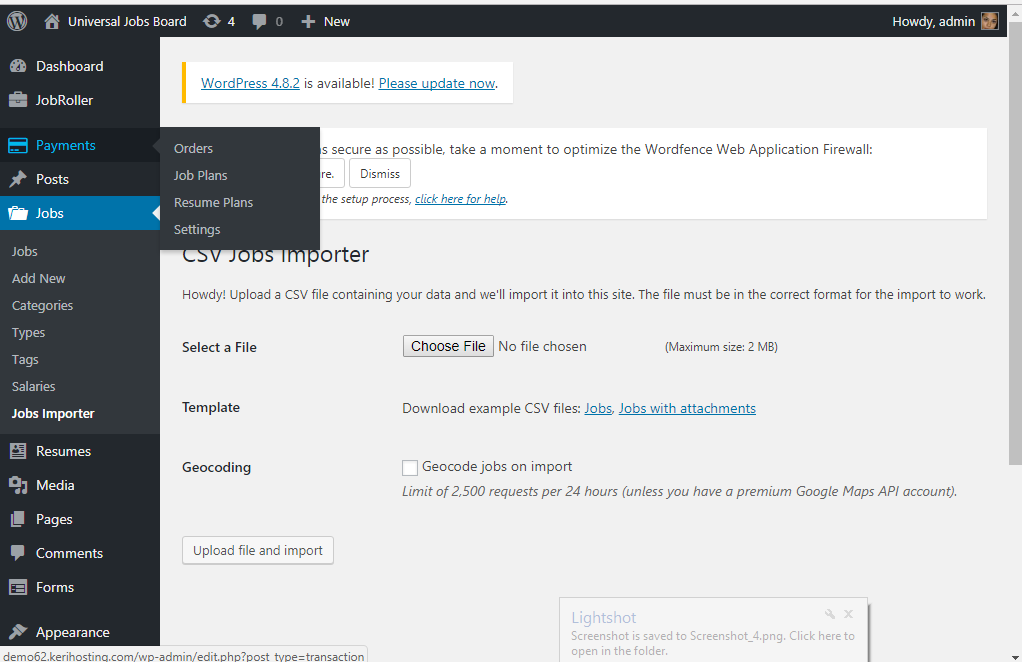The height and width of the screenshot is (662, 1022).
Task: Open Types under Jobs
Action: (x=28, y=333)
